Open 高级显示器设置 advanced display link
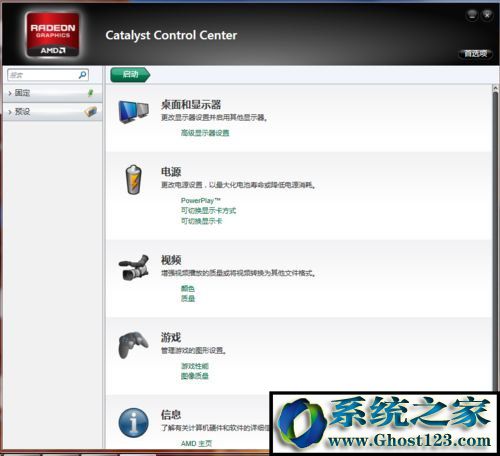500x456 pixels. (205, 133)
